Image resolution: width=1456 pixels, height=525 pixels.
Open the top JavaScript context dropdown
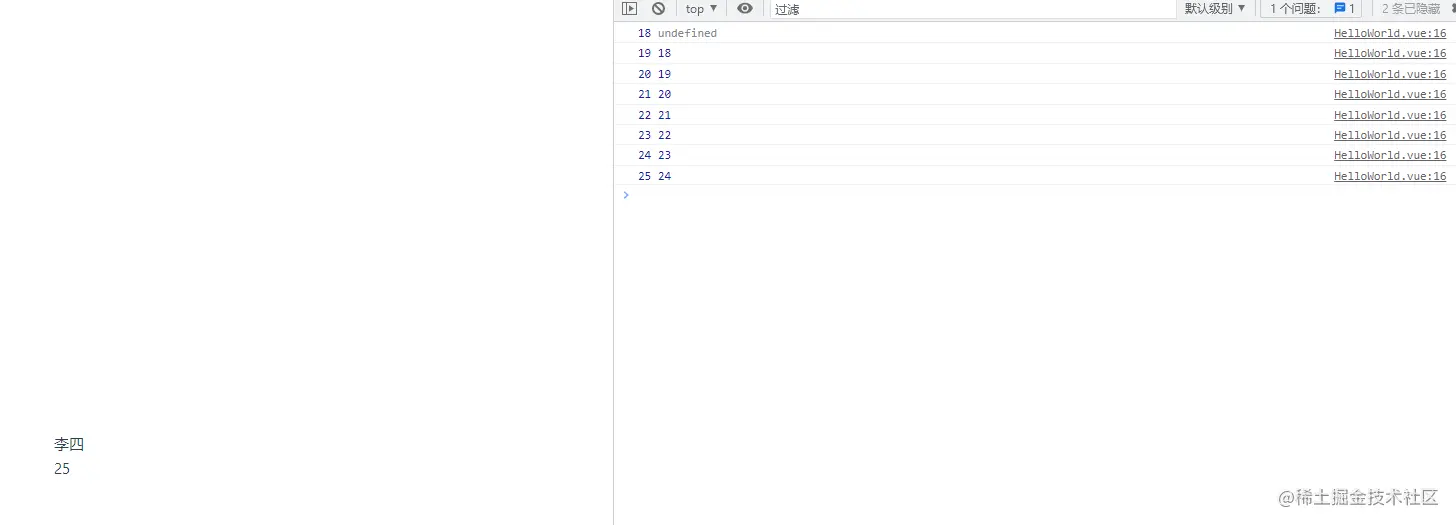coord(701,8)
